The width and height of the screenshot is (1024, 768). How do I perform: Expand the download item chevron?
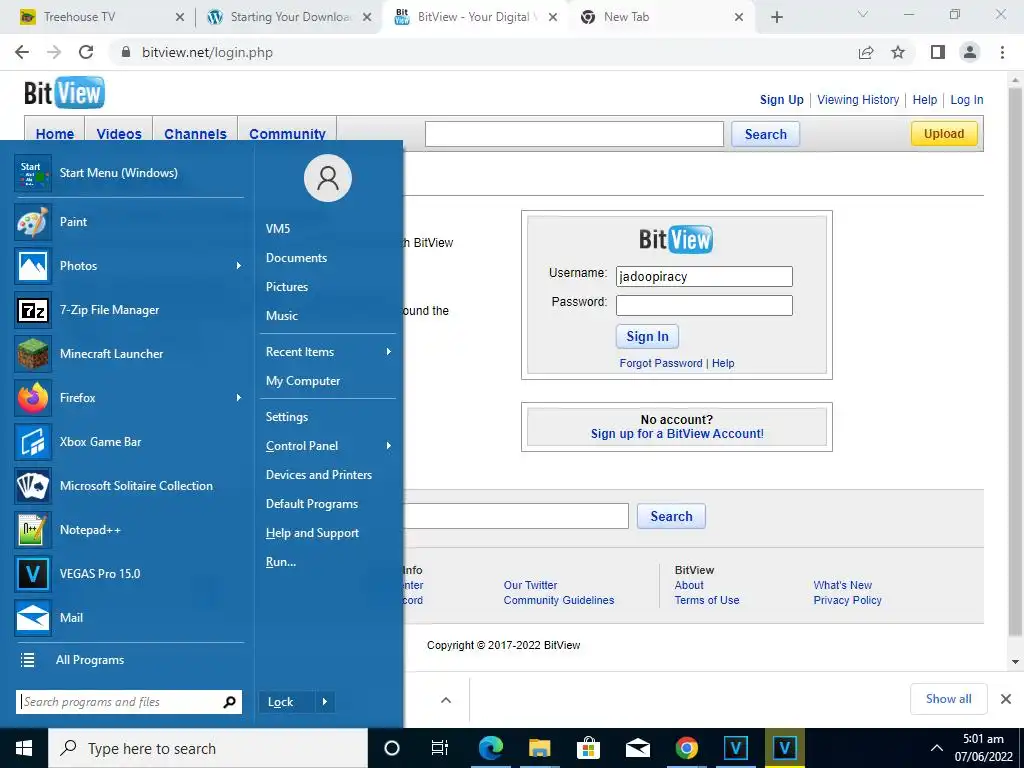click(446, 700)
